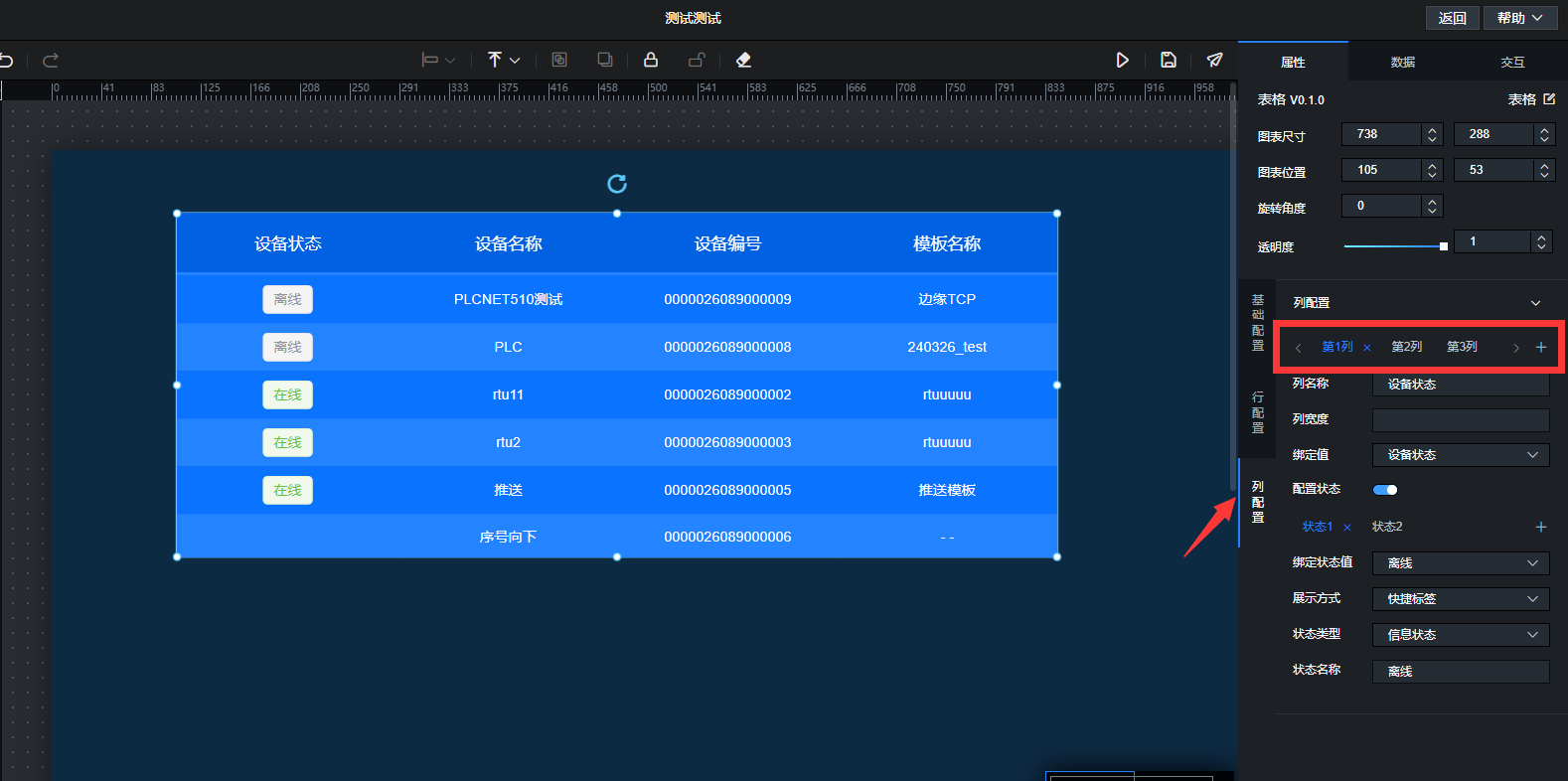
Task: Click the redo arrow icon
Action: (51, 61)
